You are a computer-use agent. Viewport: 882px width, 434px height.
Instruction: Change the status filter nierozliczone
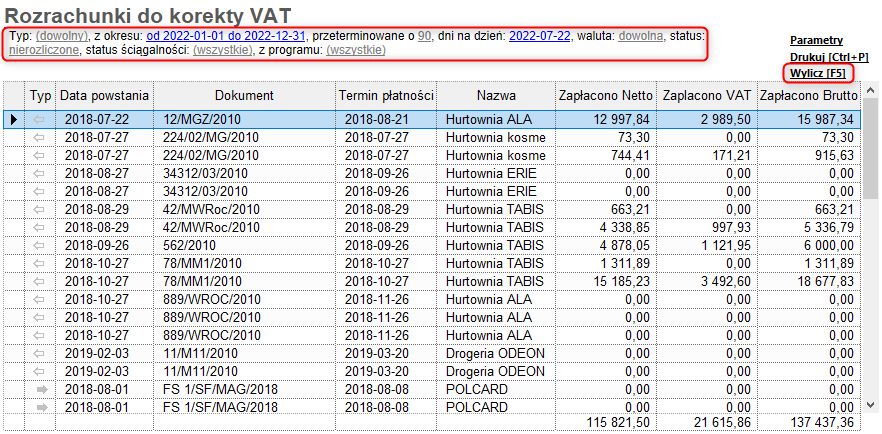pyautogui.click(x=45, y=50)
